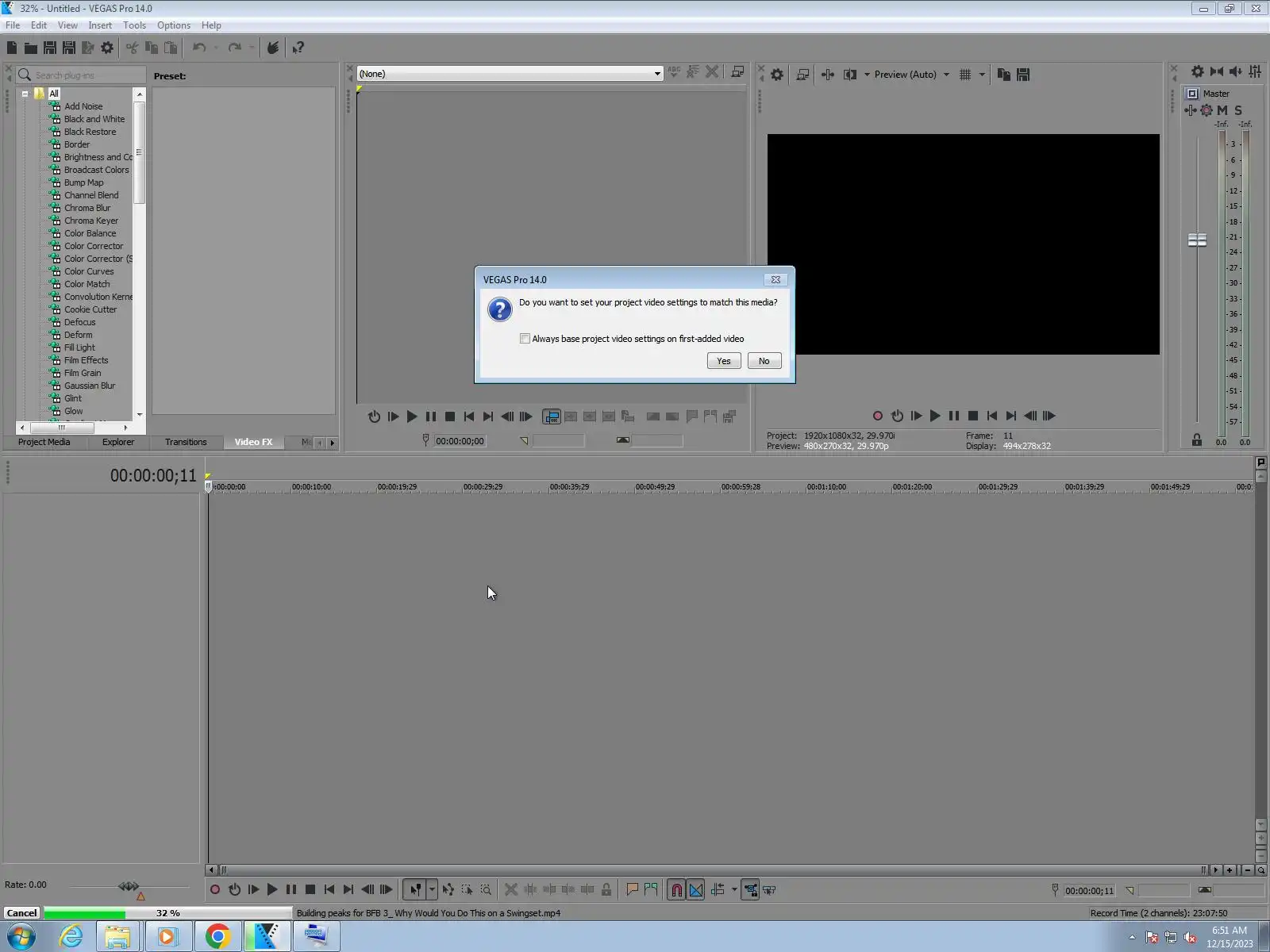Enable always base project settings checkbox

click(x=525, y=339)
